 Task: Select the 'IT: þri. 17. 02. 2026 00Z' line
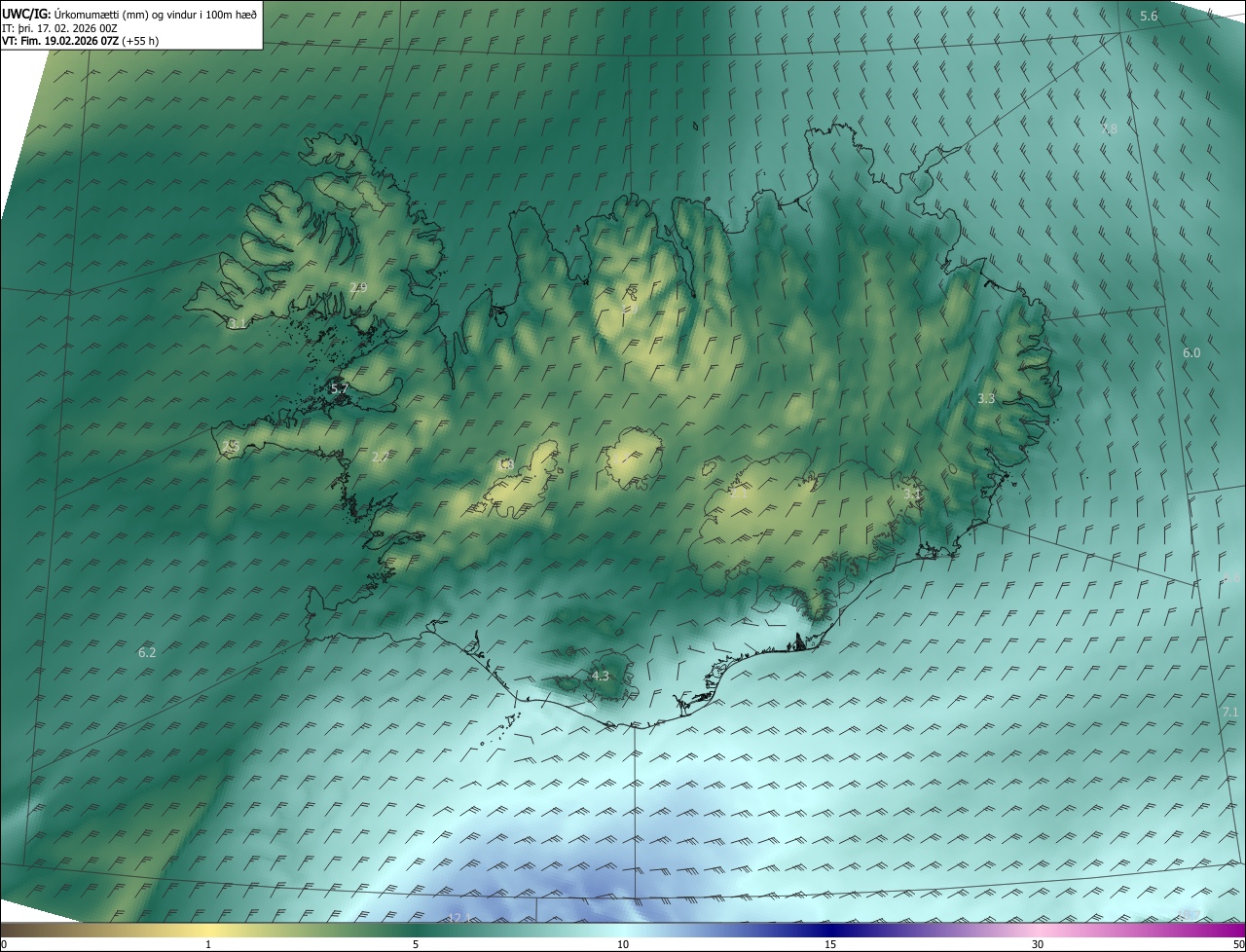coord(59,28)
